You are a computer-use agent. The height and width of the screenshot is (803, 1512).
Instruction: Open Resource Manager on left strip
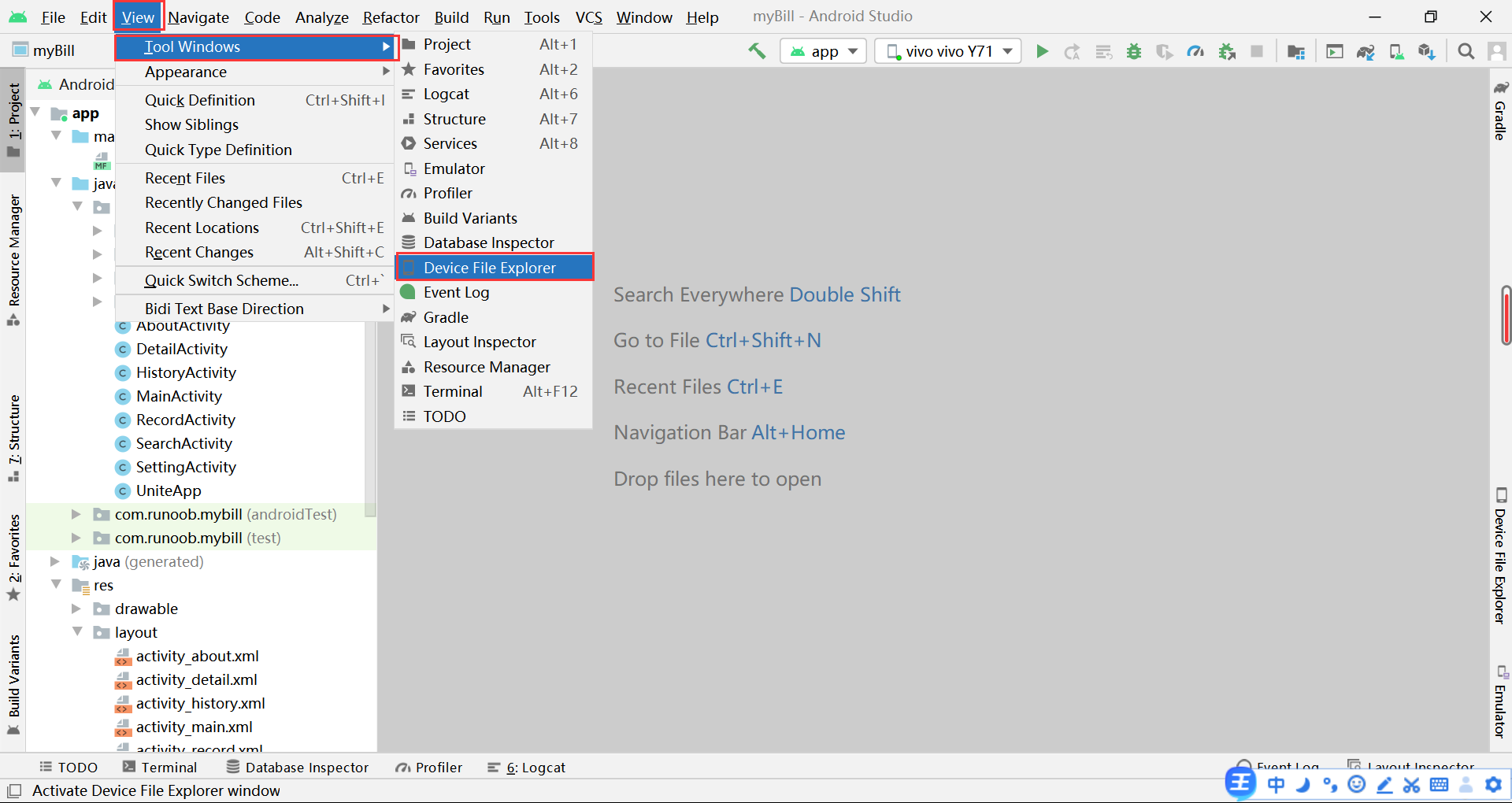click(13, 260)
